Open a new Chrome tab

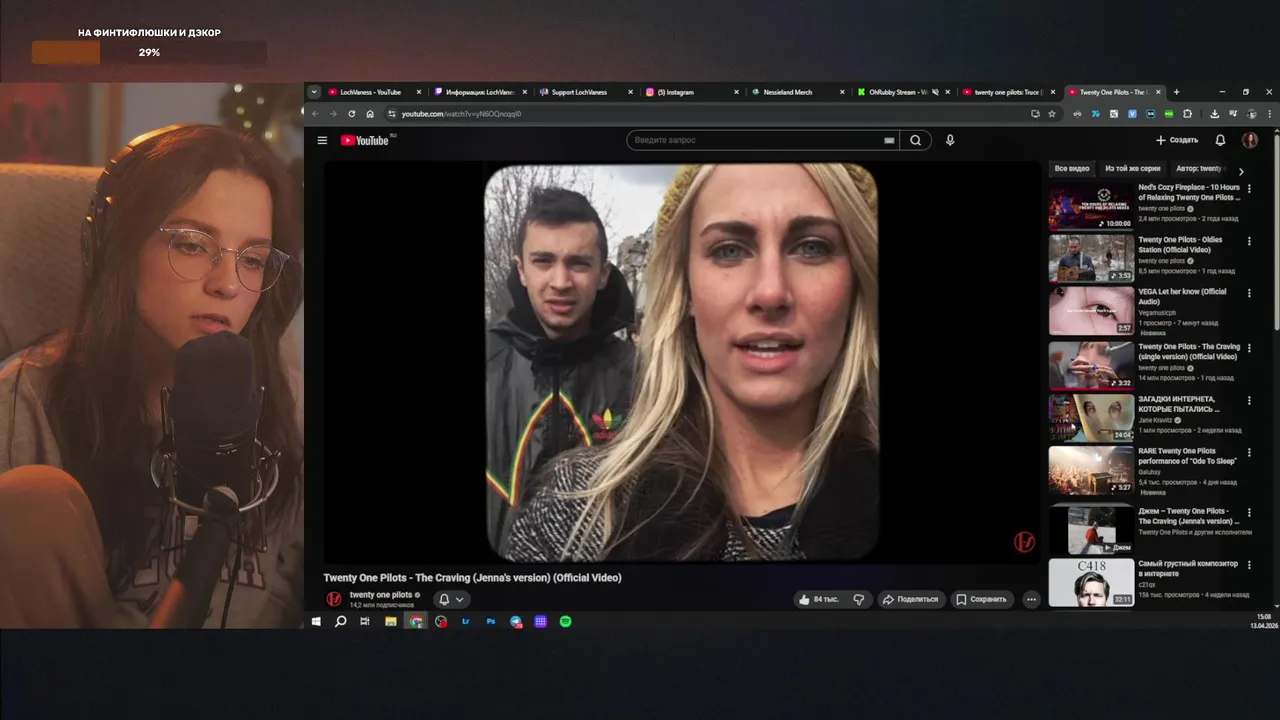(x=1176, y=92)
